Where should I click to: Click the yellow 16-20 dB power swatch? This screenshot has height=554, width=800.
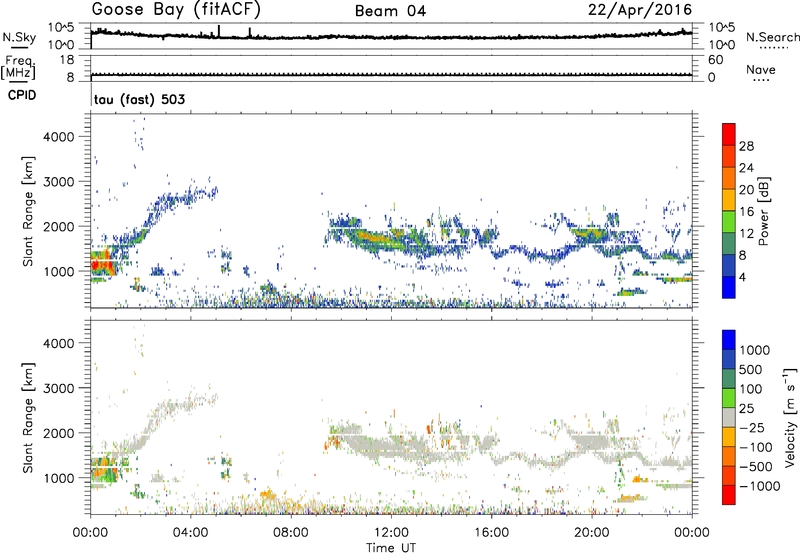pos(729,200)
